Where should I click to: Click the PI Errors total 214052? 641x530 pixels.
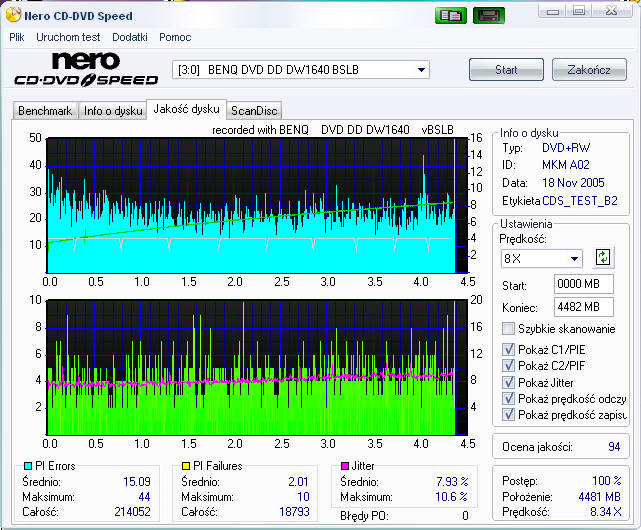click(132, 512)
